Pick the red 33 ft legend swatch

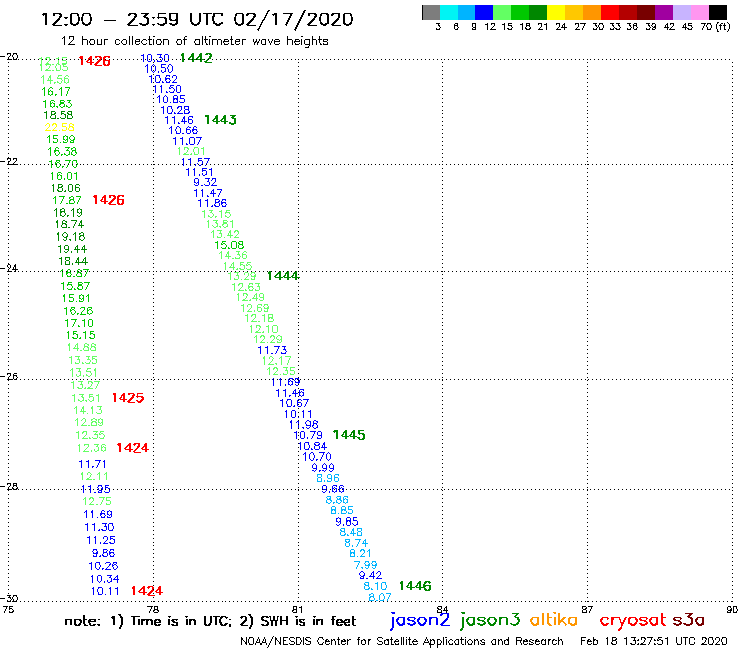(x=610, y=12)
